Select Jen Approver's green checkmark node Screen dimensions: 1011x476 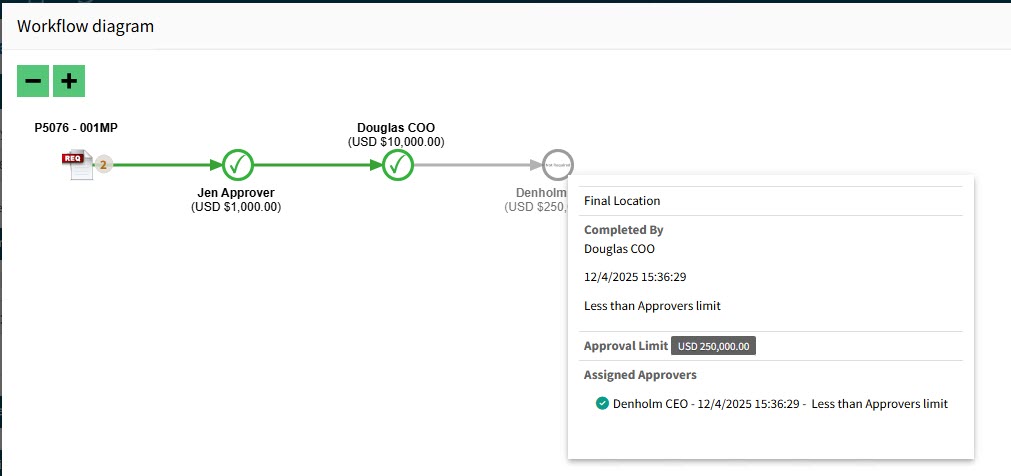pos(238,164)
